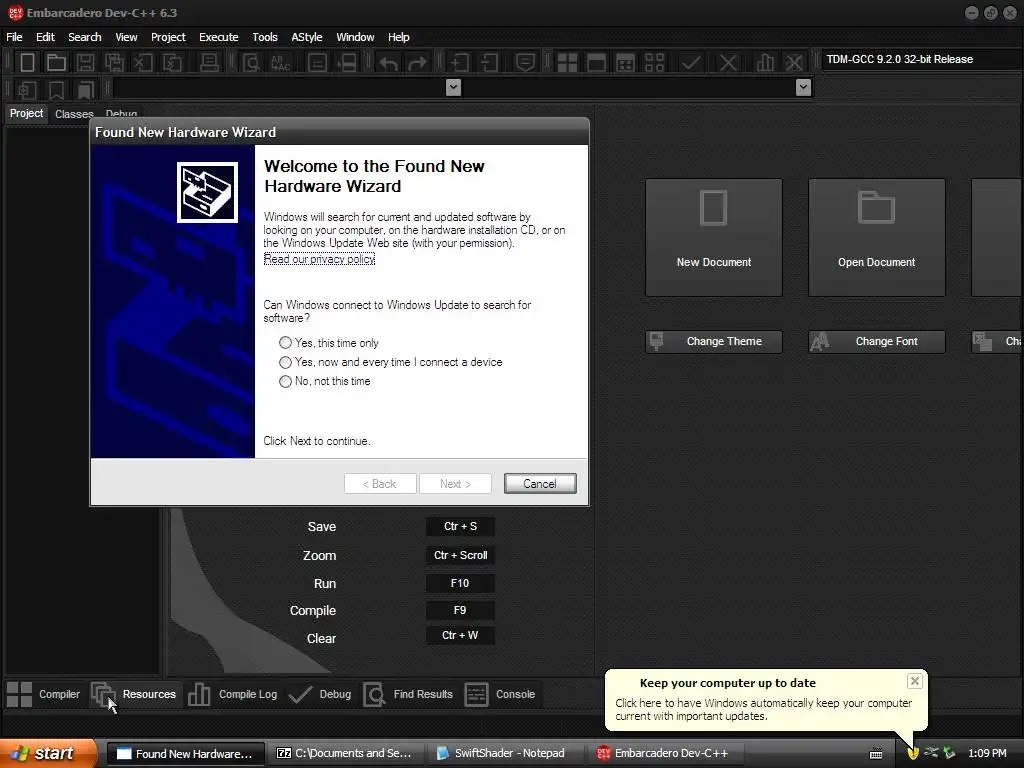Open the AStyle menu

pos(307,37)
